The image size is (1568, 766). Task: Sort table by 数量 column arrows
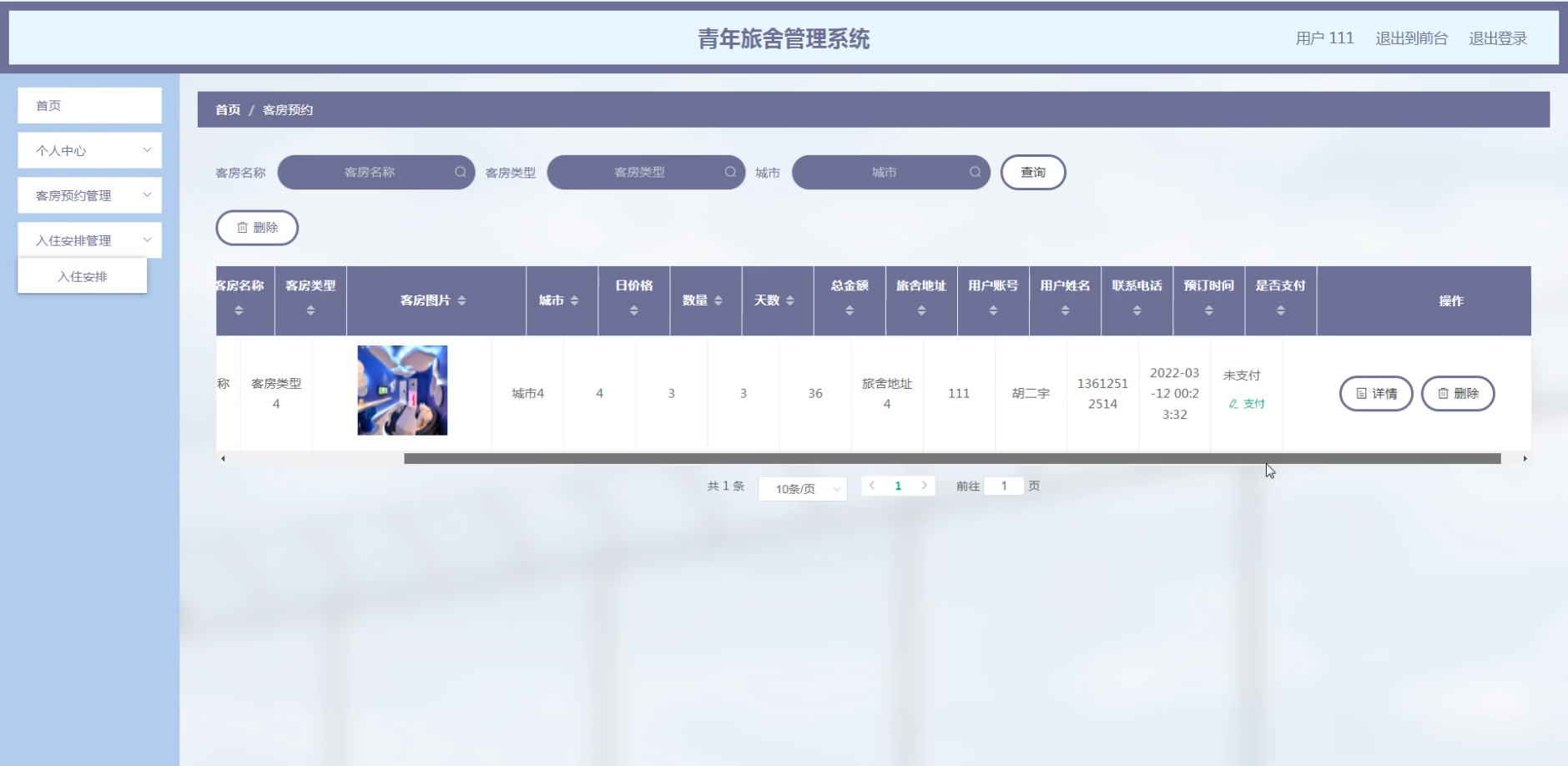pos(718,300)
